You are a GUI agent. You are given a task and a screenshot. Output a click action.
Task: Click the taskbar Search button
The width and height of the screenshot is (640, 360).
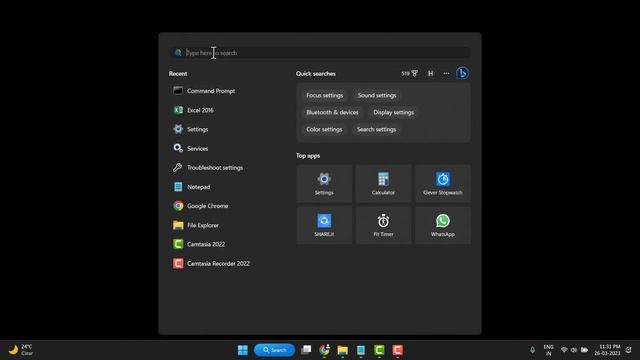click(274, 350)
